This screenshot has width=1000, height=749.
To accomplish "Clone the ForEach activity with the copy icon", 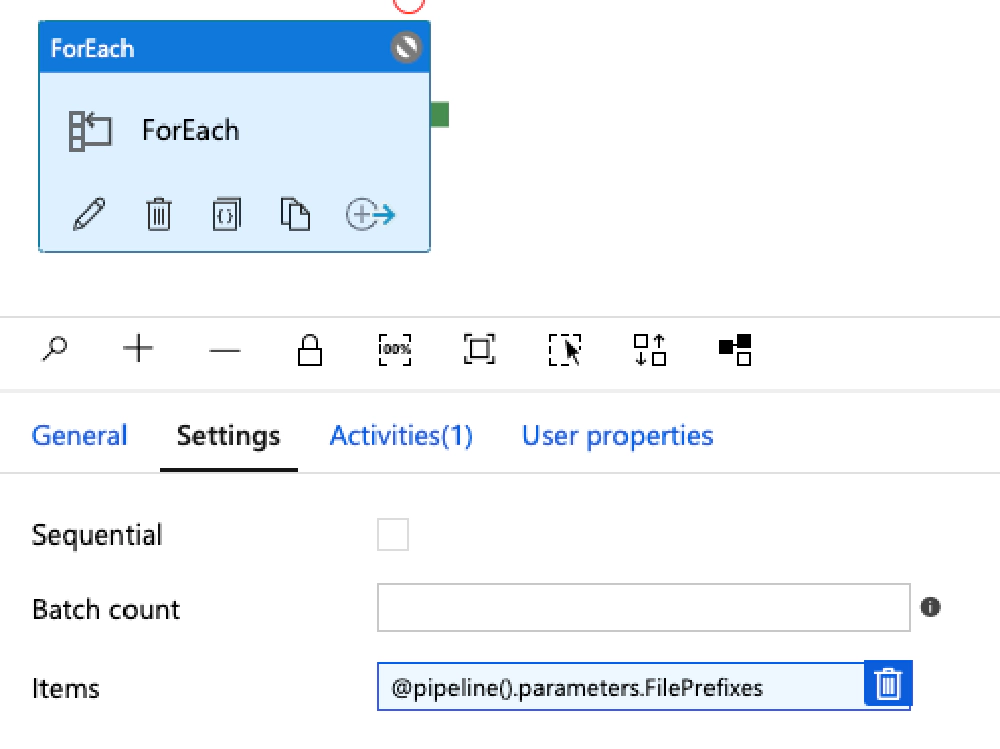I will tap(295, 213).
